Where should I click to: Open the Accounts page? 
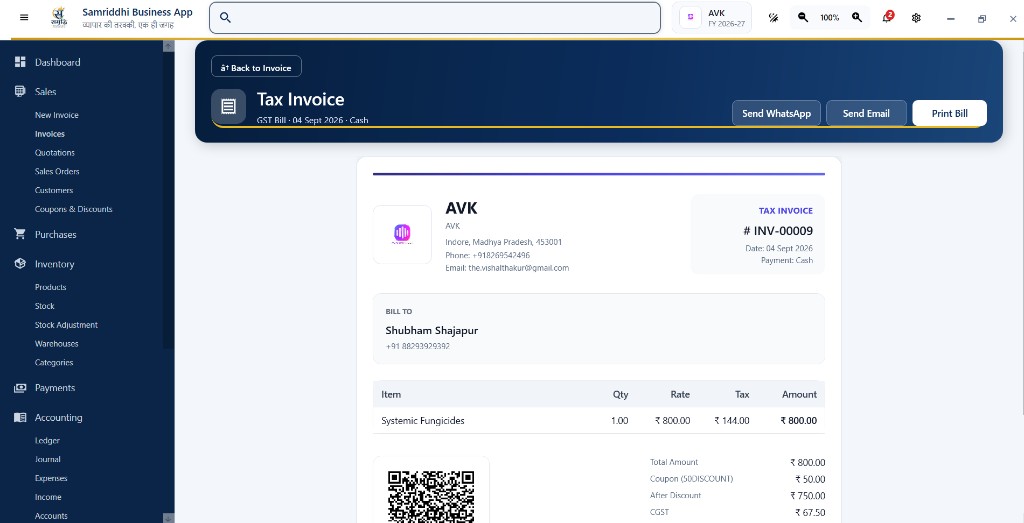[51, 516]
